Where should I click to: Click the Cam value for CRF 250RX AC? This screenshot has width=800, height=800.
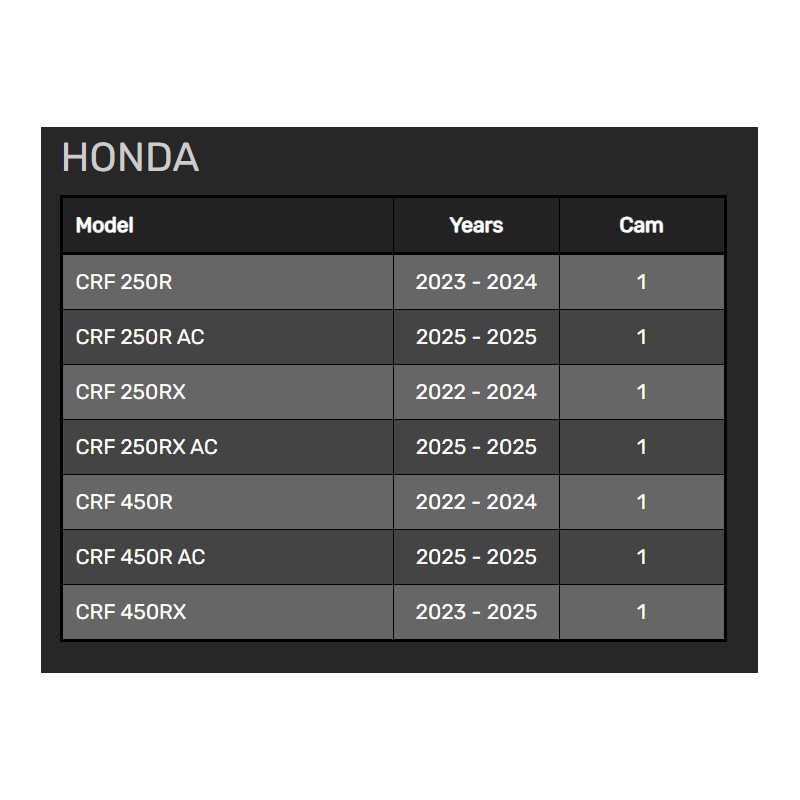pyautogui.click(x=641, y=447)
